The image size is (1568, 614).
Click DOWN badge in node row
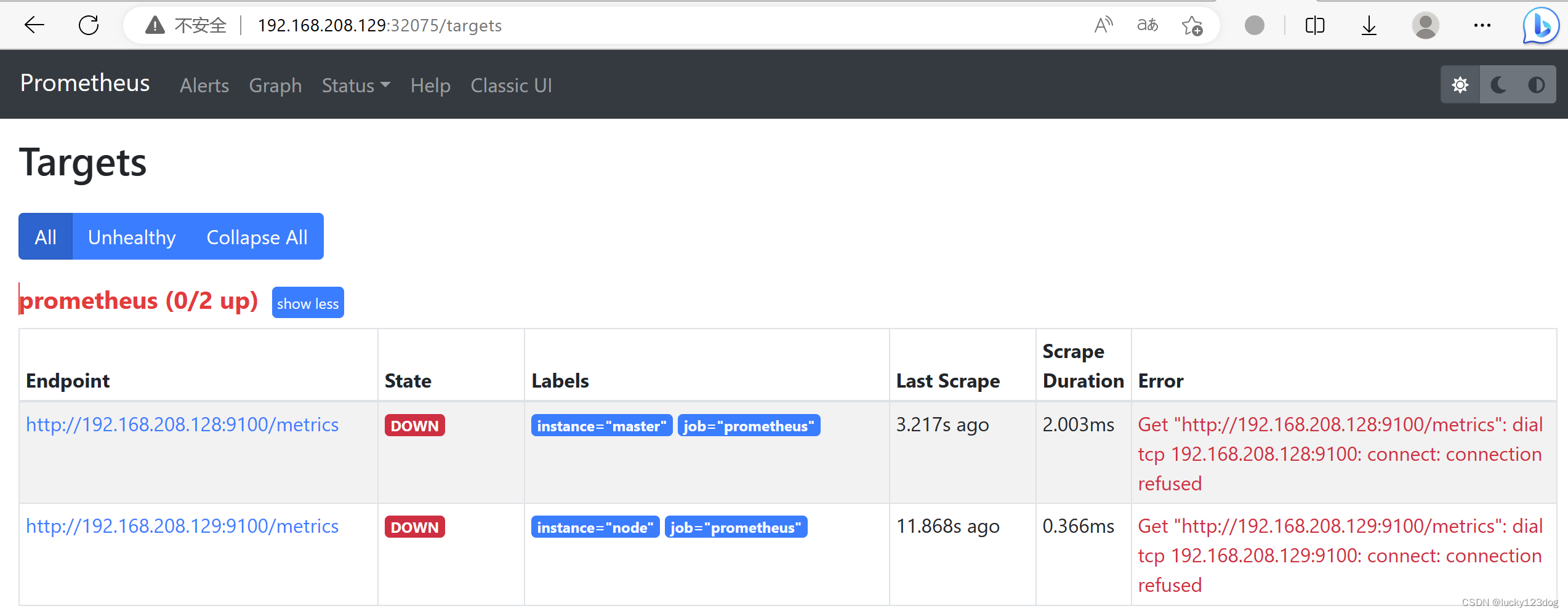click(414, 527)
